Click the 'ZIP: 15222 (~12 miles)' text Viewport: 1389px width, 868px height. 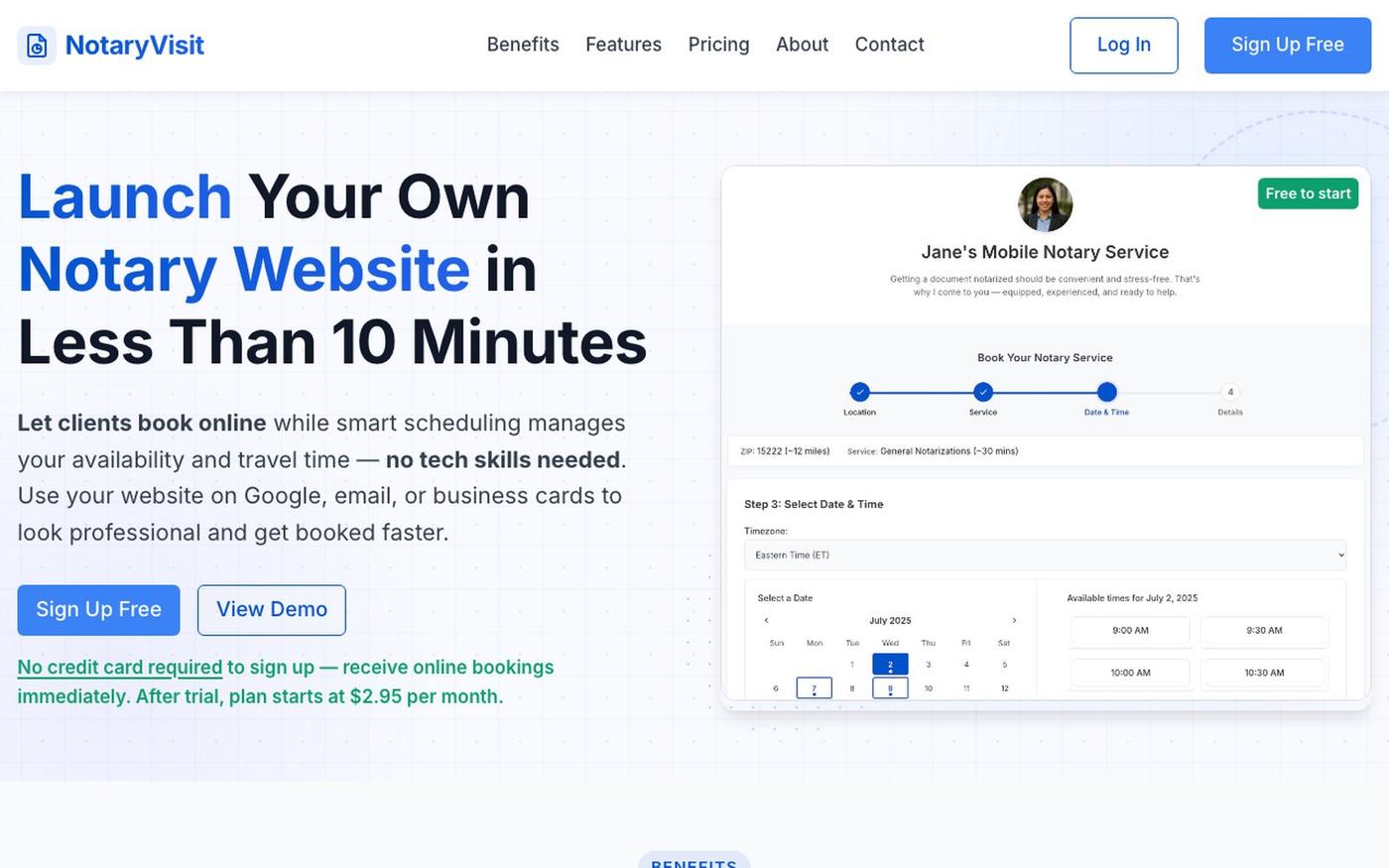click(x=785, y=451)
